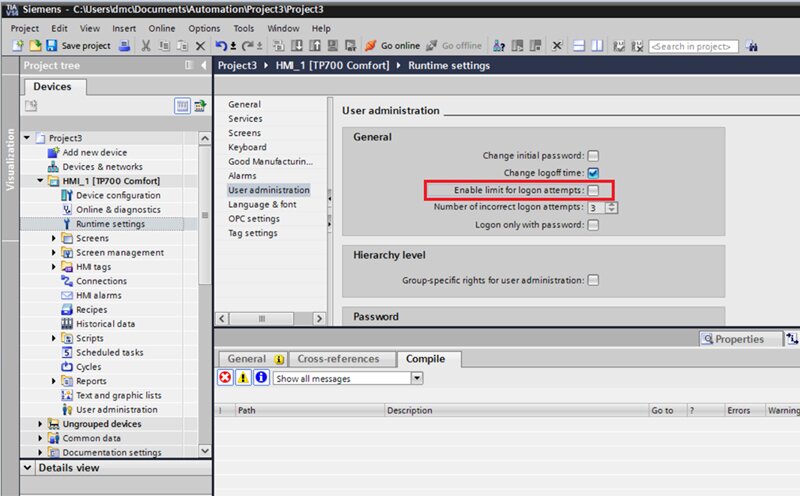The image size is (800, 496).
Task: Click the Upload from device icon
Action: tap(315, 46)
